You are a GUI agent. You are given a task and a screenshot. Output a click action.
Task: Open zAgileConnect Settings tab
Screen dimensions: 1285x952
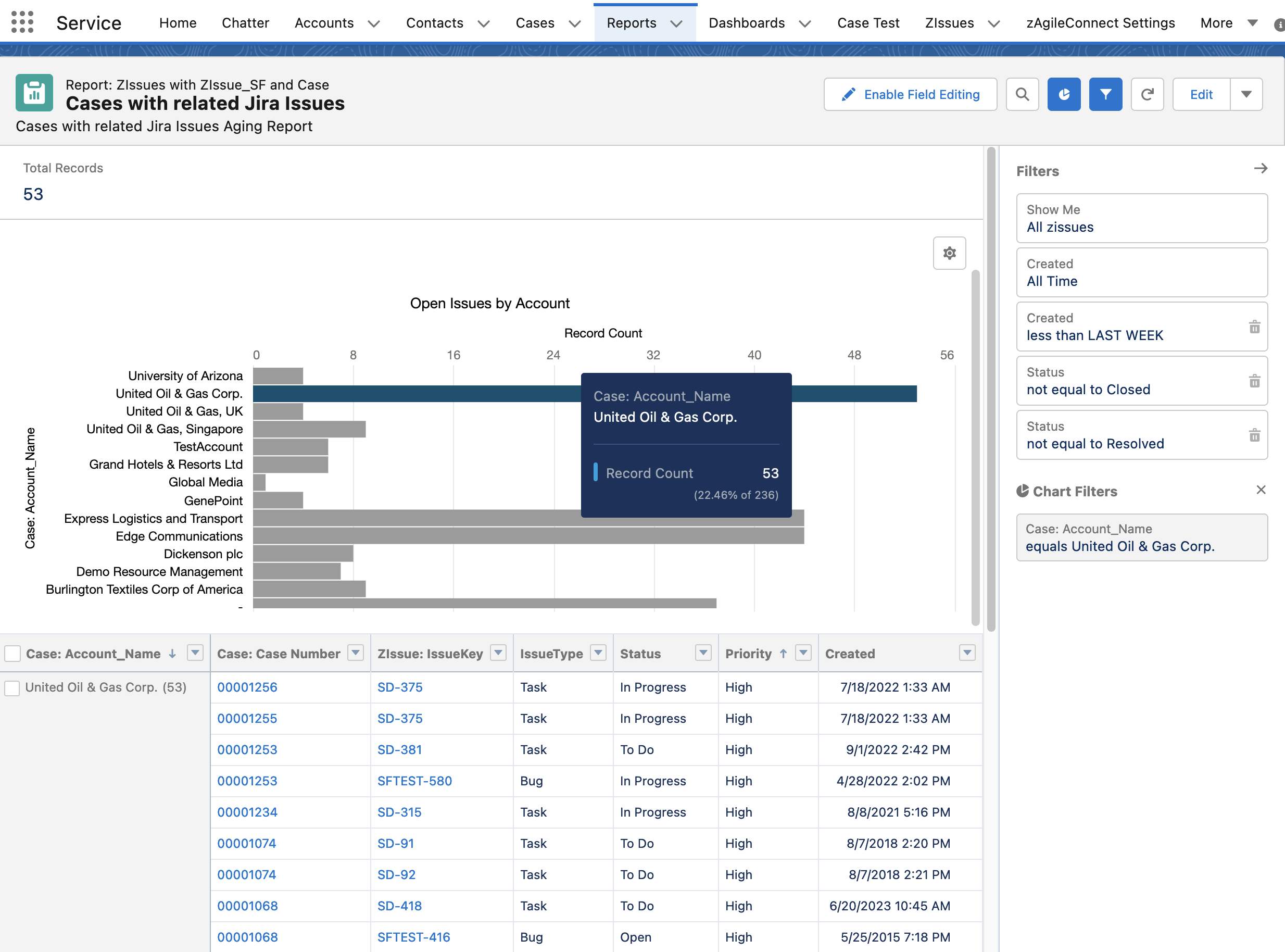1100,23
